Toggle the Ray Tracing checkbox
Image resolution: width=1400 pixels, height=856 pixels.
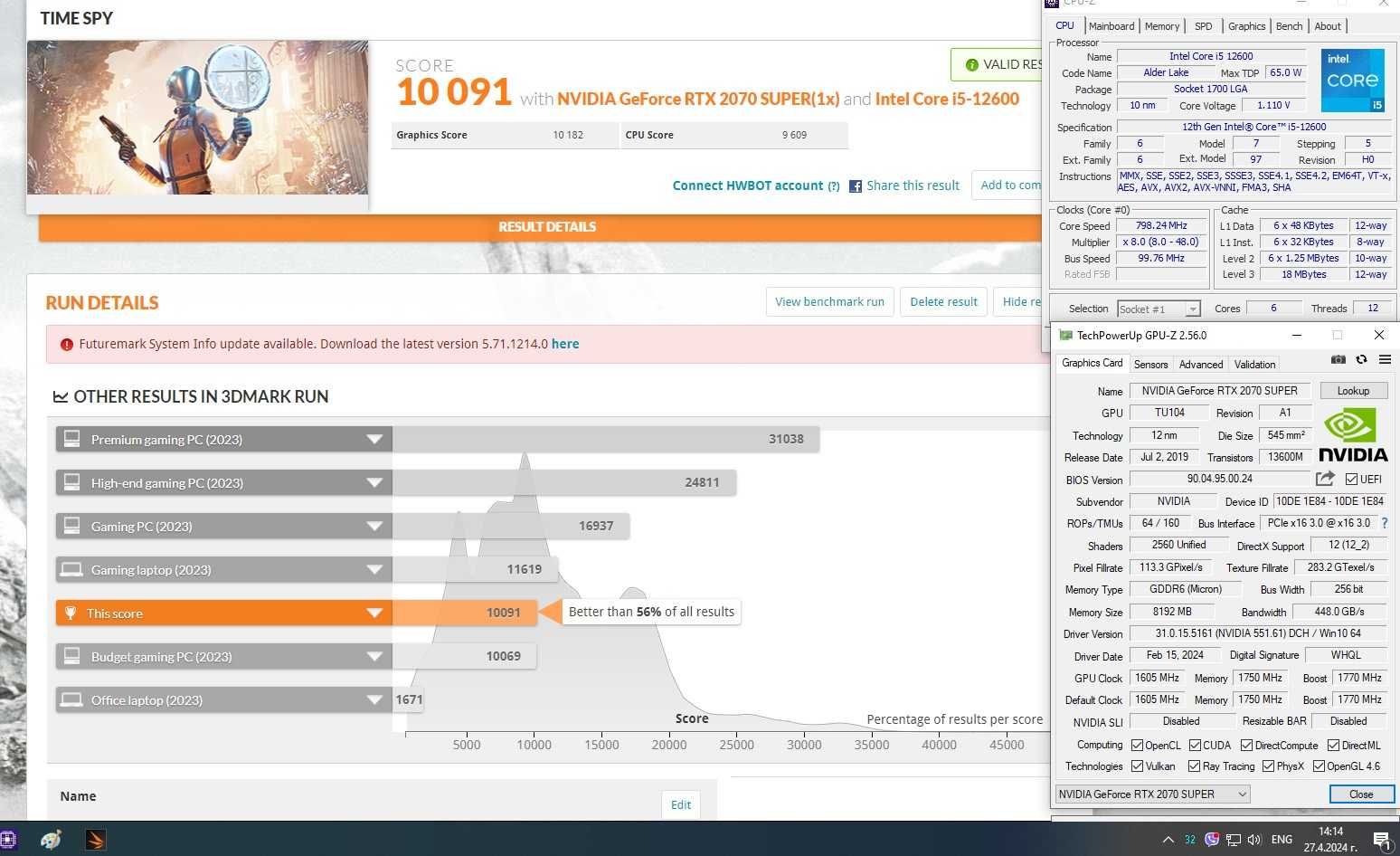pos(1194,766)
